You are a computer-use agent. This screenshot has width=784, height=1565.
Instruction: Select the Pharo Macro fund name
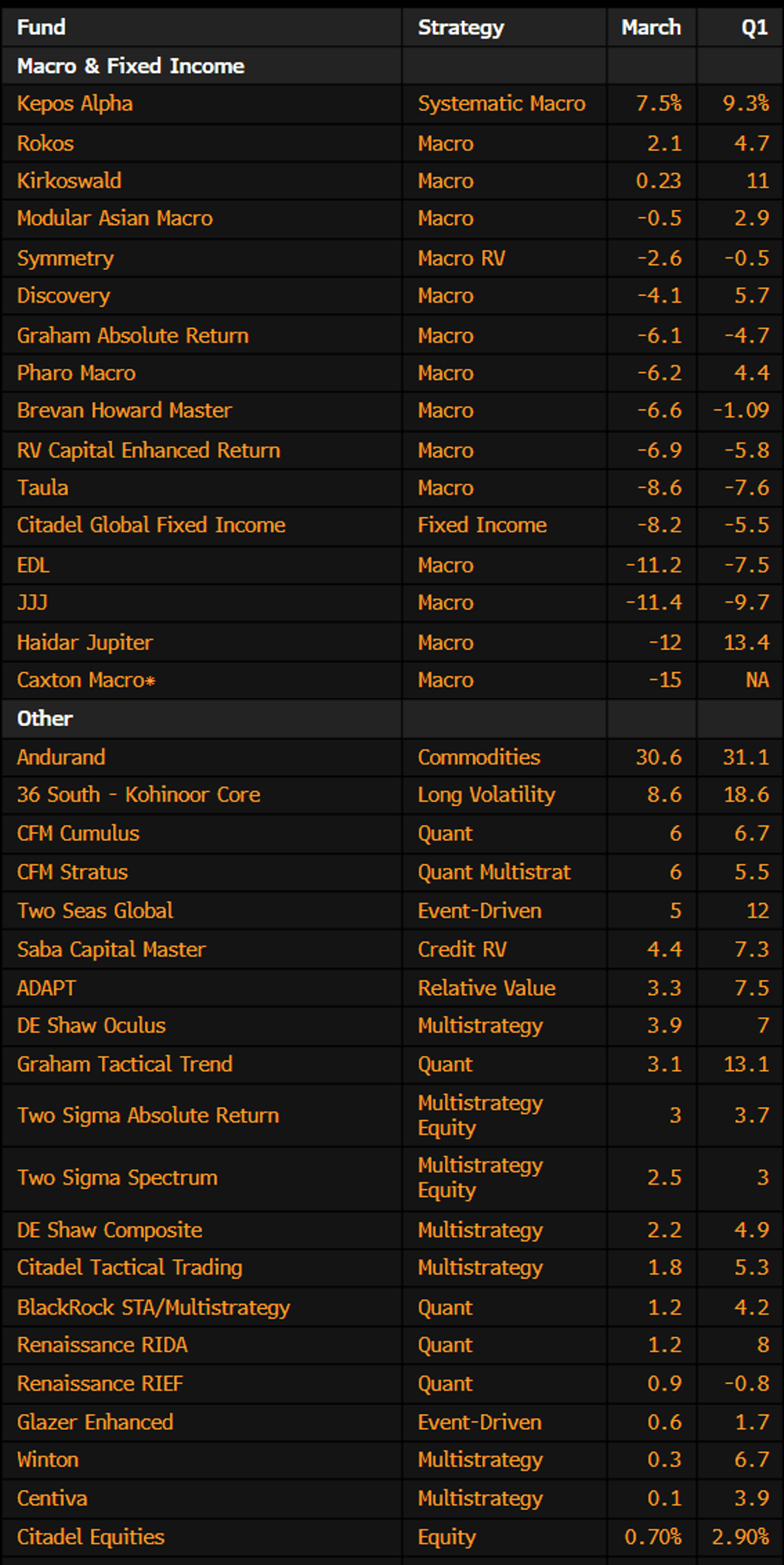[x=76, y=372]
